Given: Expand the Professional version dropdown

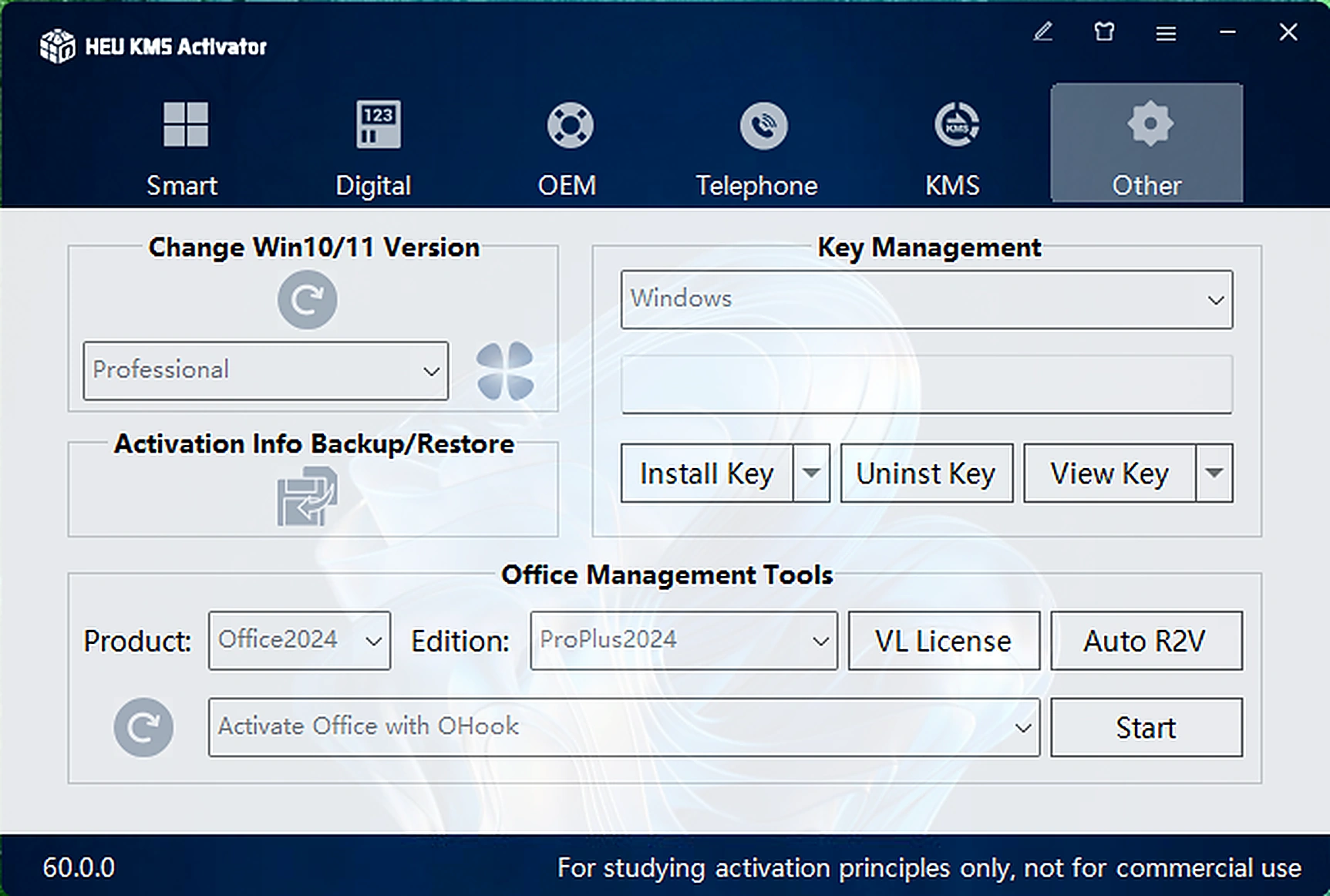Looking at the screenshot, I should pyautogui.click(x=266, y=371).
